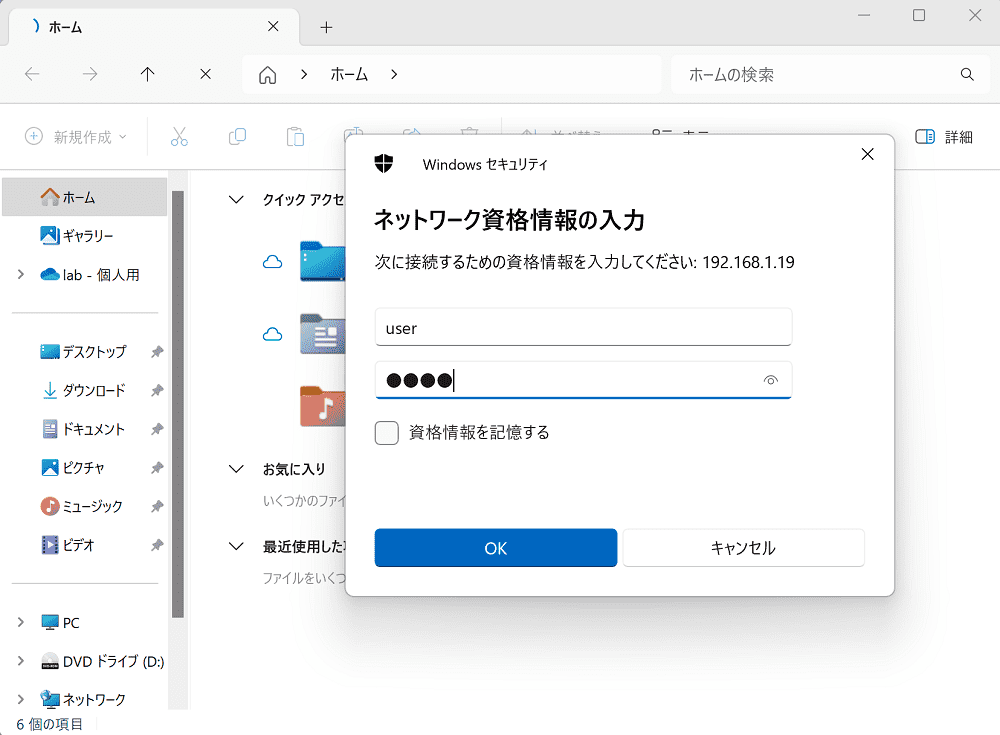The height and width of the screenshot is (735, 1000).
Task: Close the Windows セキュリティ dialog
Action: click(867, 154)
